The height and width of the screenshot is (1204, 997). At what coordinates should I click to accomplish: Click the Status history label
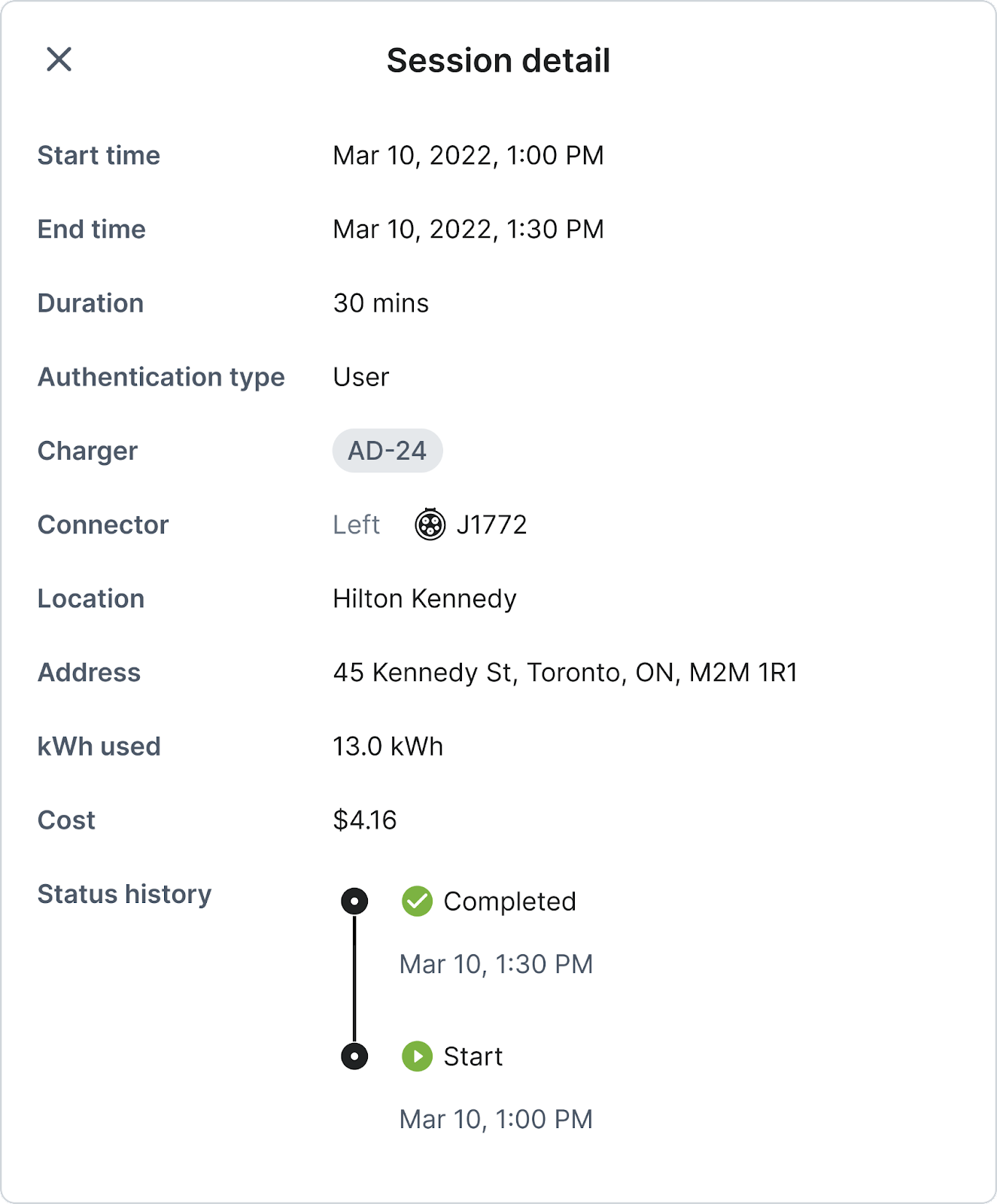click(x=124, y=894)
